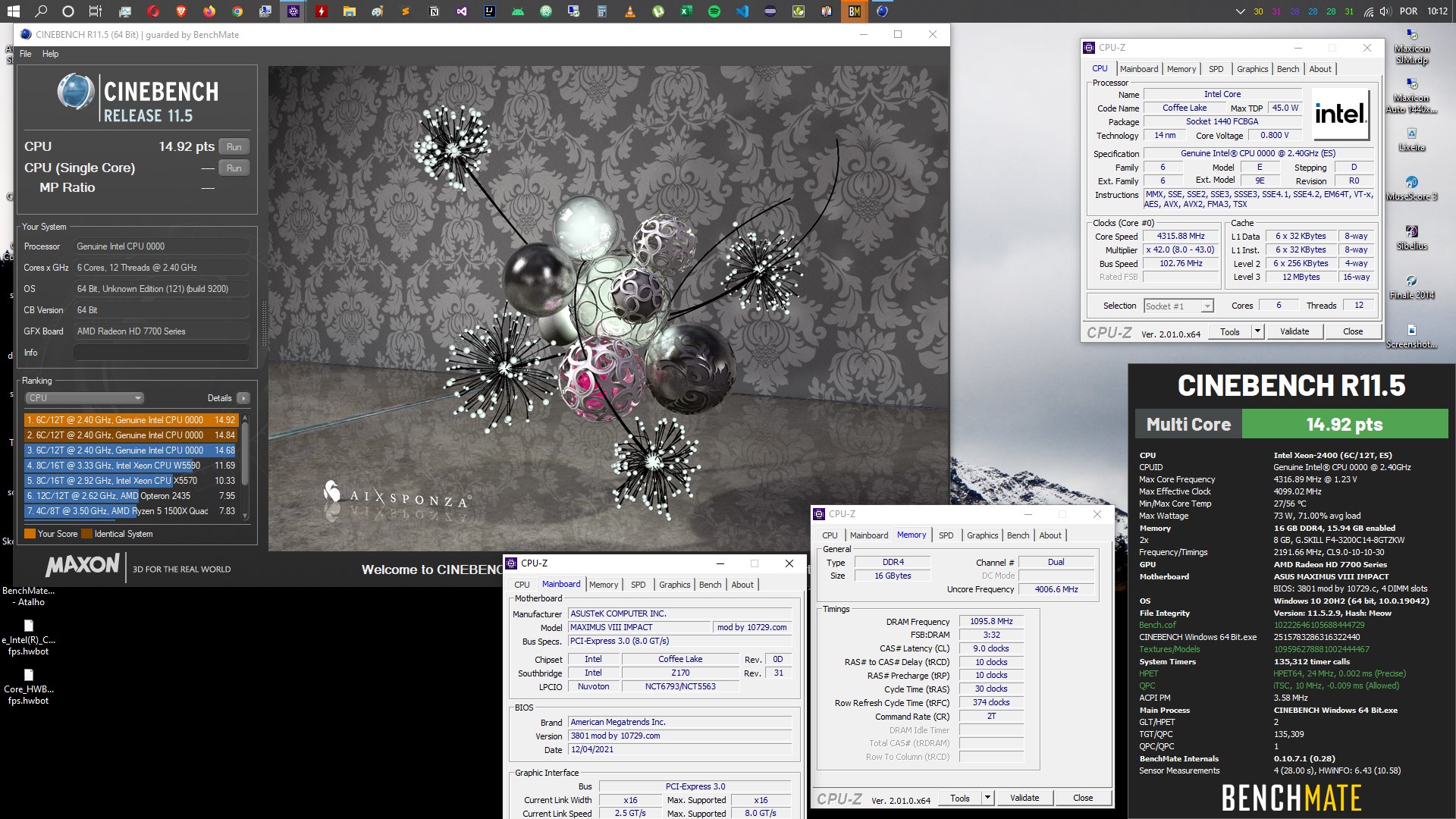Select the Sibelius desktop icon

(x=1411, y=238)
